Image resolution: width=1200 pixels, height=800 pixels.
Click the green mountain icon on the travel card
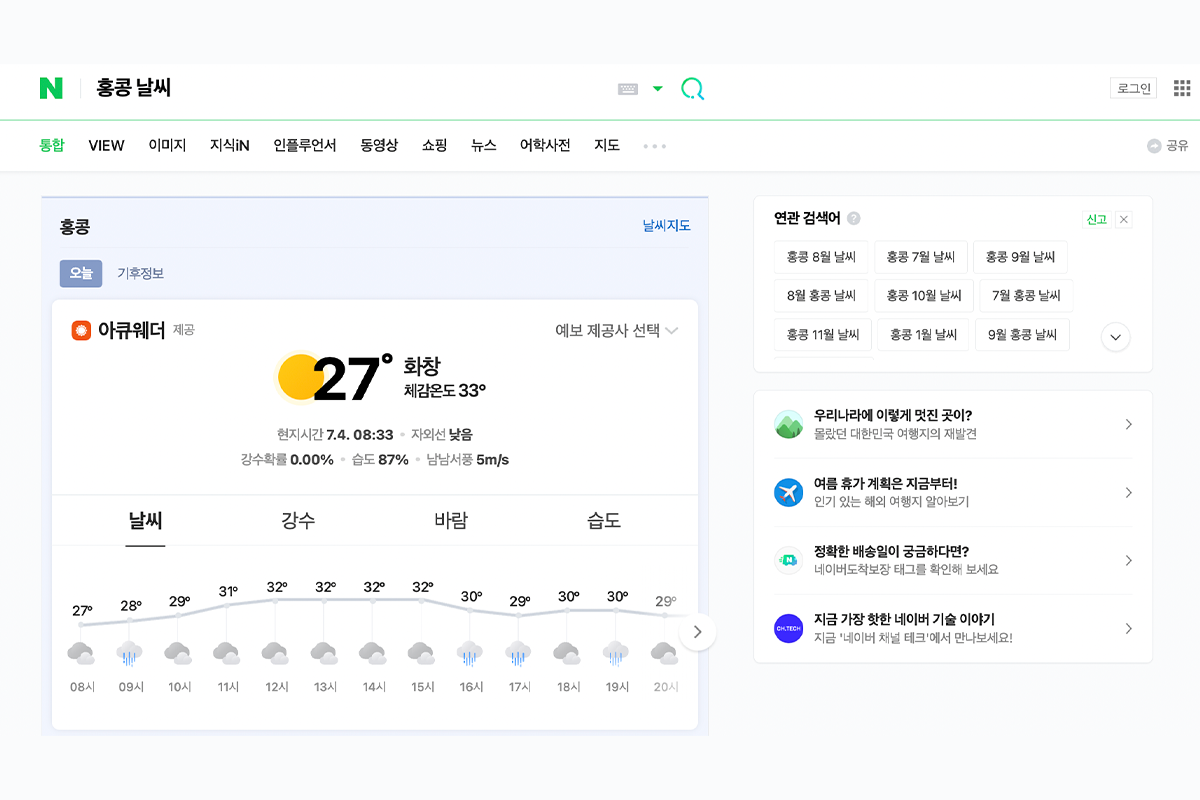coord(788,424)
